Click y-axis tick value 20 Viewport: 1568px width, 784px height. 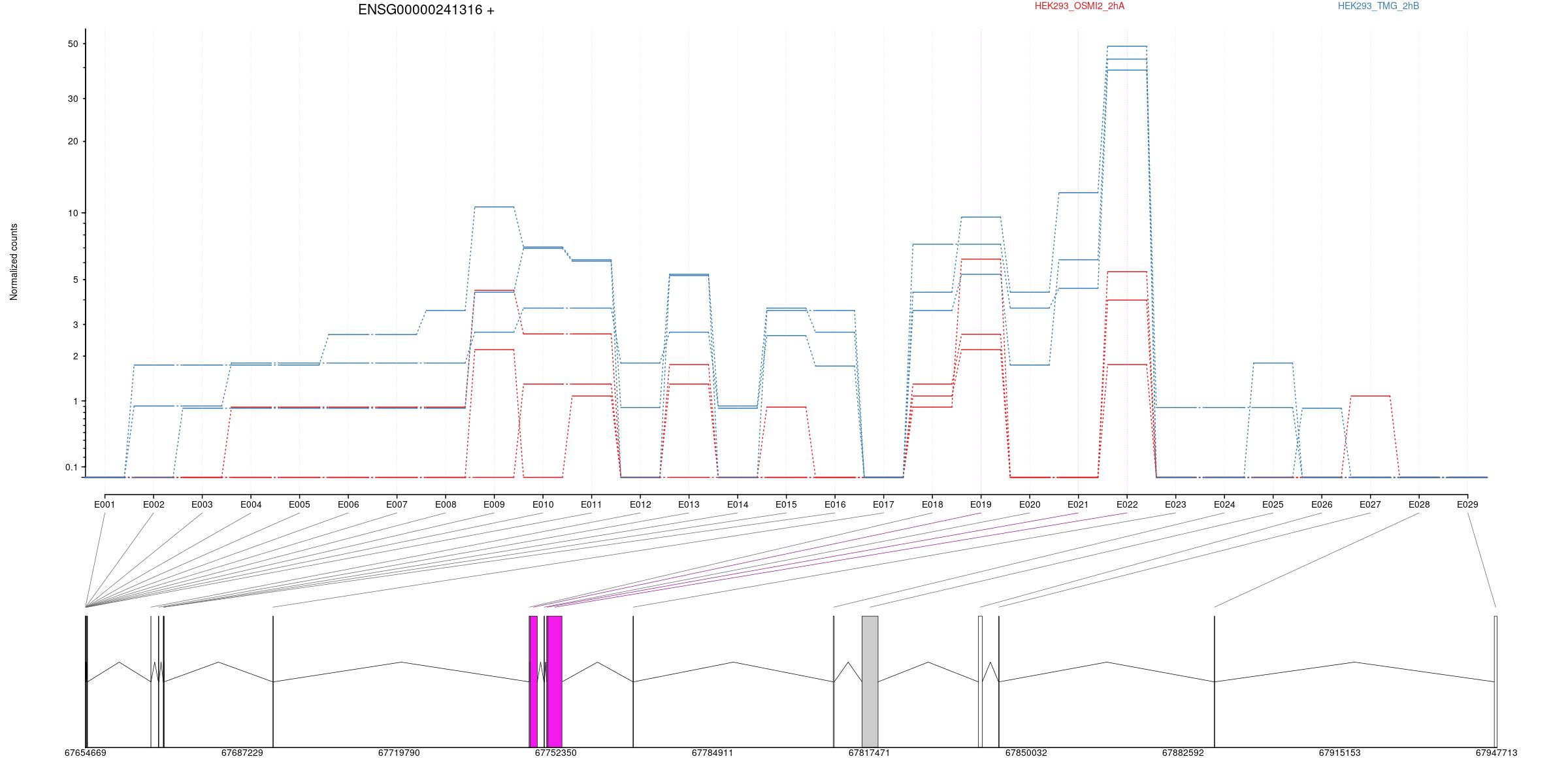tap(72, 141)
